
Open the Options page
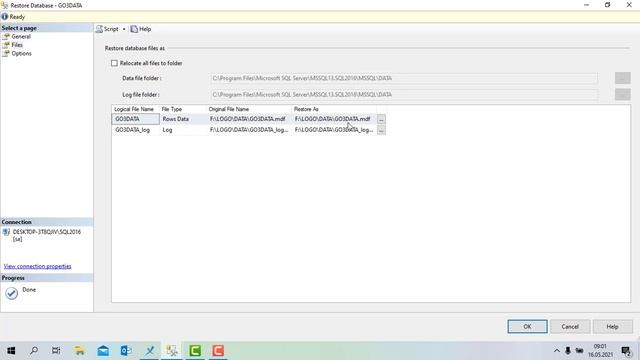pos(21,53)
